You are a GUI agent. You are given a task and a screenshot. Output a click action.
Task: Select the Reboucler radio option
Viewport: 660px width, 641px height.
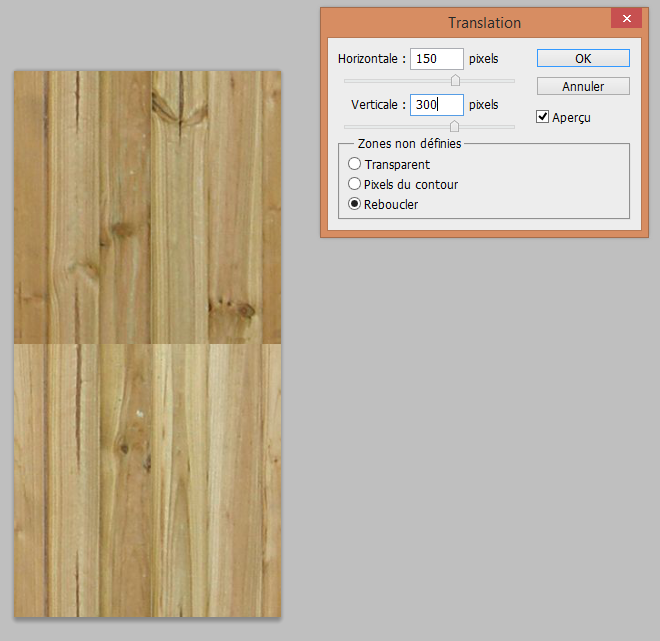point(354,204)
